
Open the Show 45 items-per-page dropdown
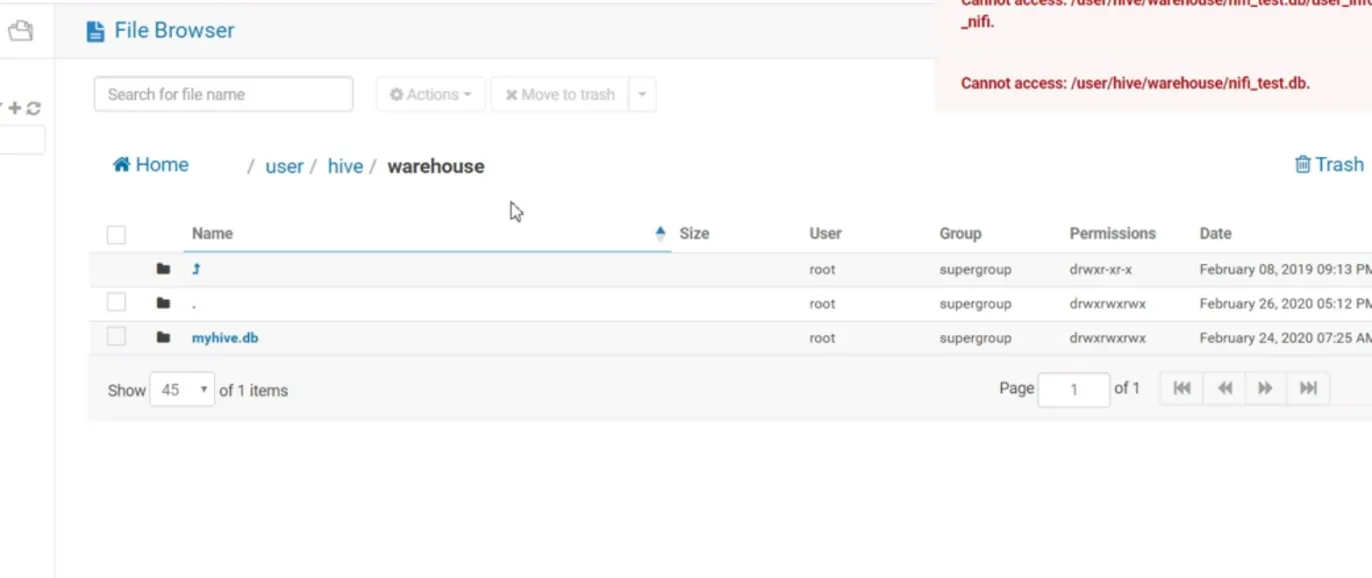pos(182,390)
